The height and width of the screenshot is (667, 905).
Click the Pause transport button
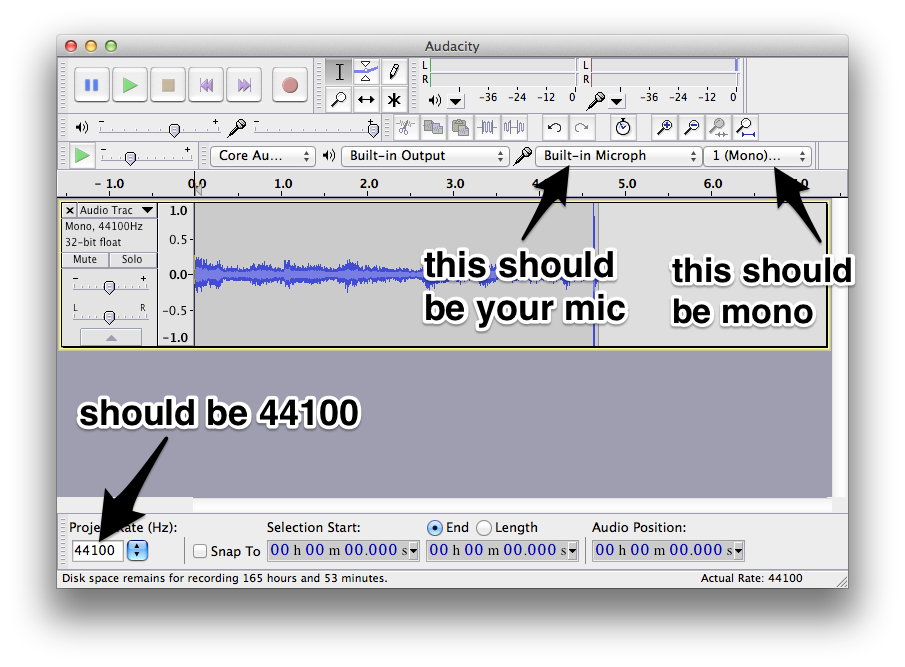tap(91, 85)
